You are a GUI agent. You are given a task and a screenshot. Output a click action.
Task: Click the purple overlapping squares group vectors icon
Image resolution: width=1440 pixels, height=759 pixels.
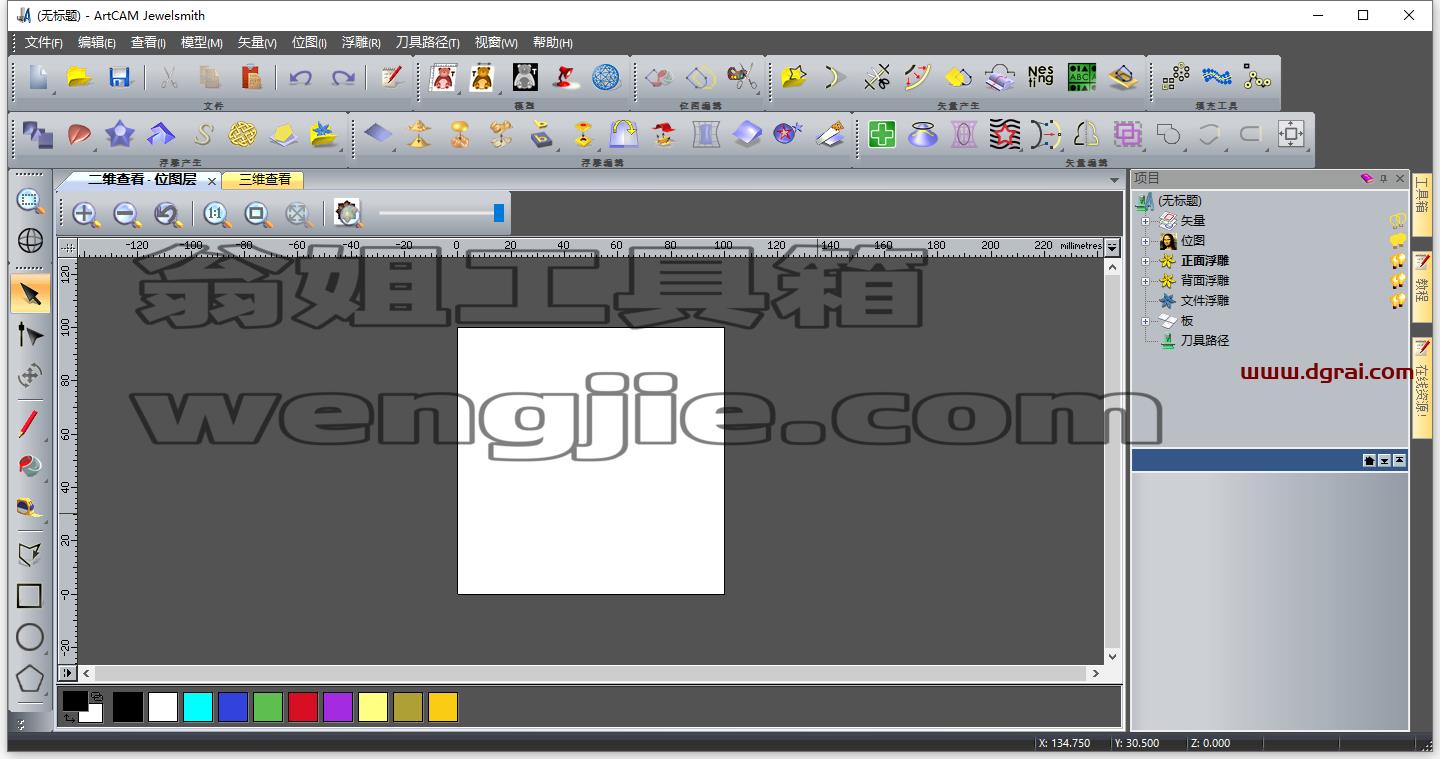[x=1127, y=133]
